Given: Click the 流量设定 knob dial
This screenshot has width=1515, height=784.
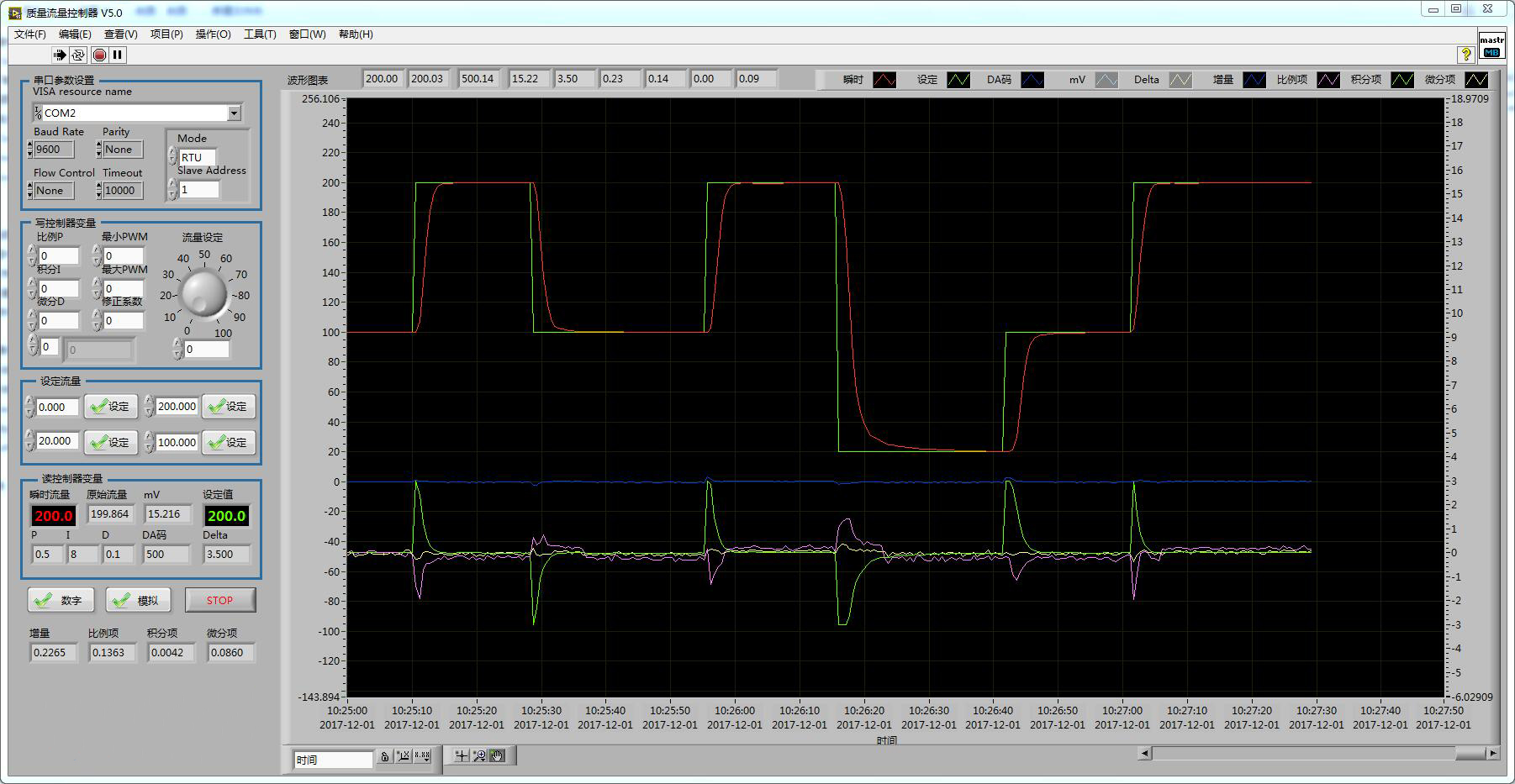Looking at the screenshot, I should tap(204, 294).
